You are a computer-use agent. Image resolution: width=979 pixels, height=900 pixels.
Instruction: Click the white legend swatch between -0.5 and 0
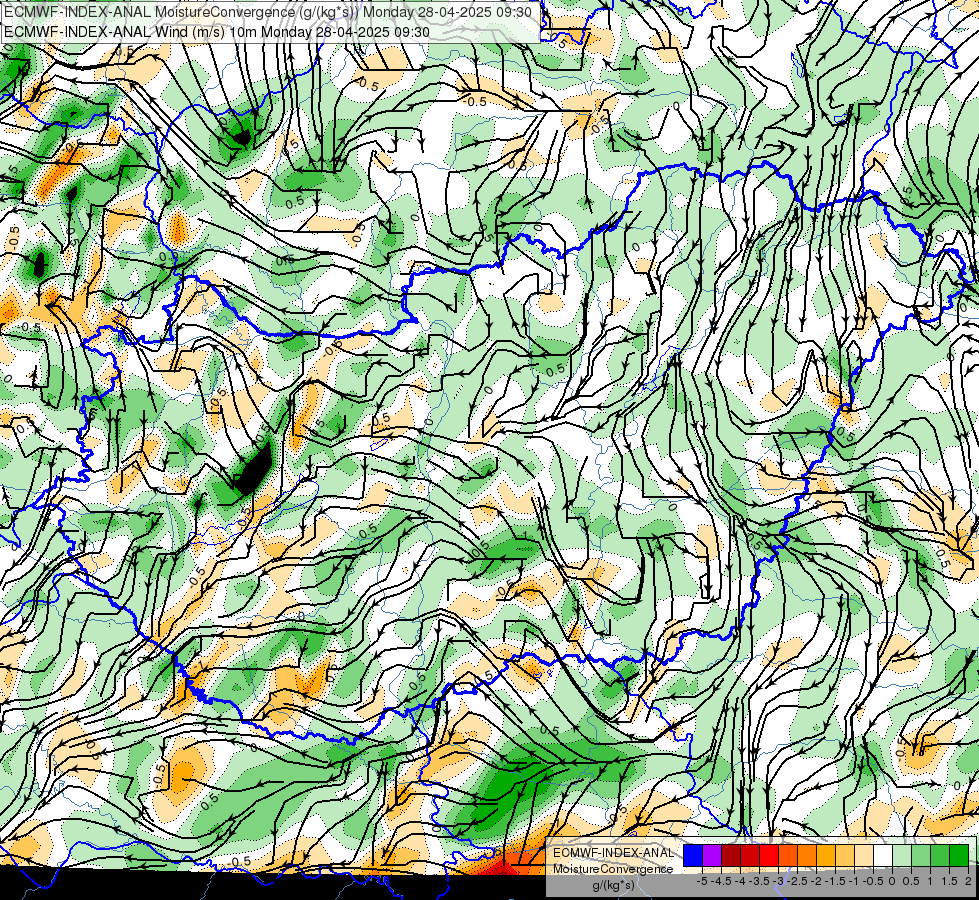[883, 855]
